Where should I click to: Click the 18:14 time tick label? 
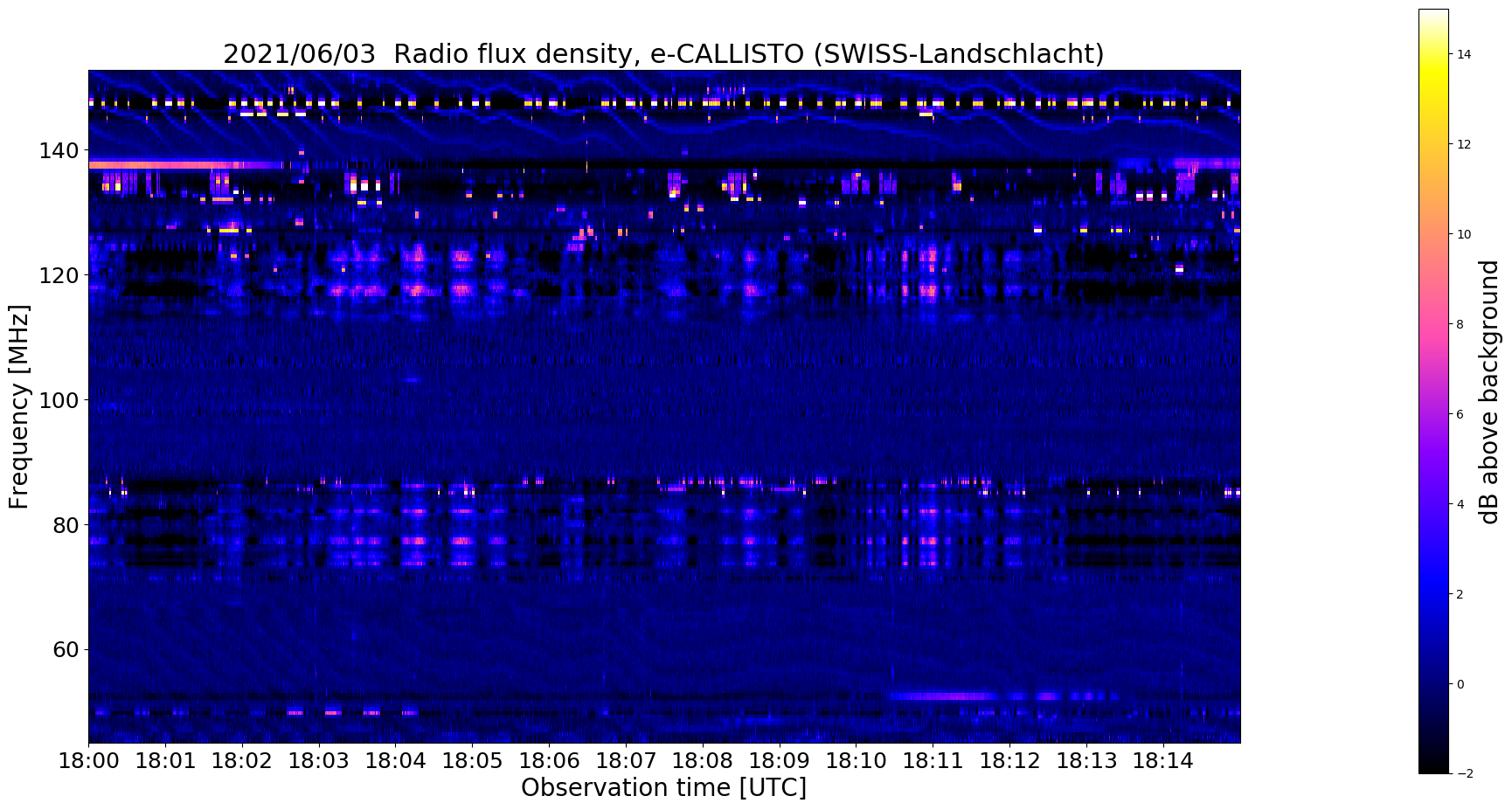[1163, 760]
